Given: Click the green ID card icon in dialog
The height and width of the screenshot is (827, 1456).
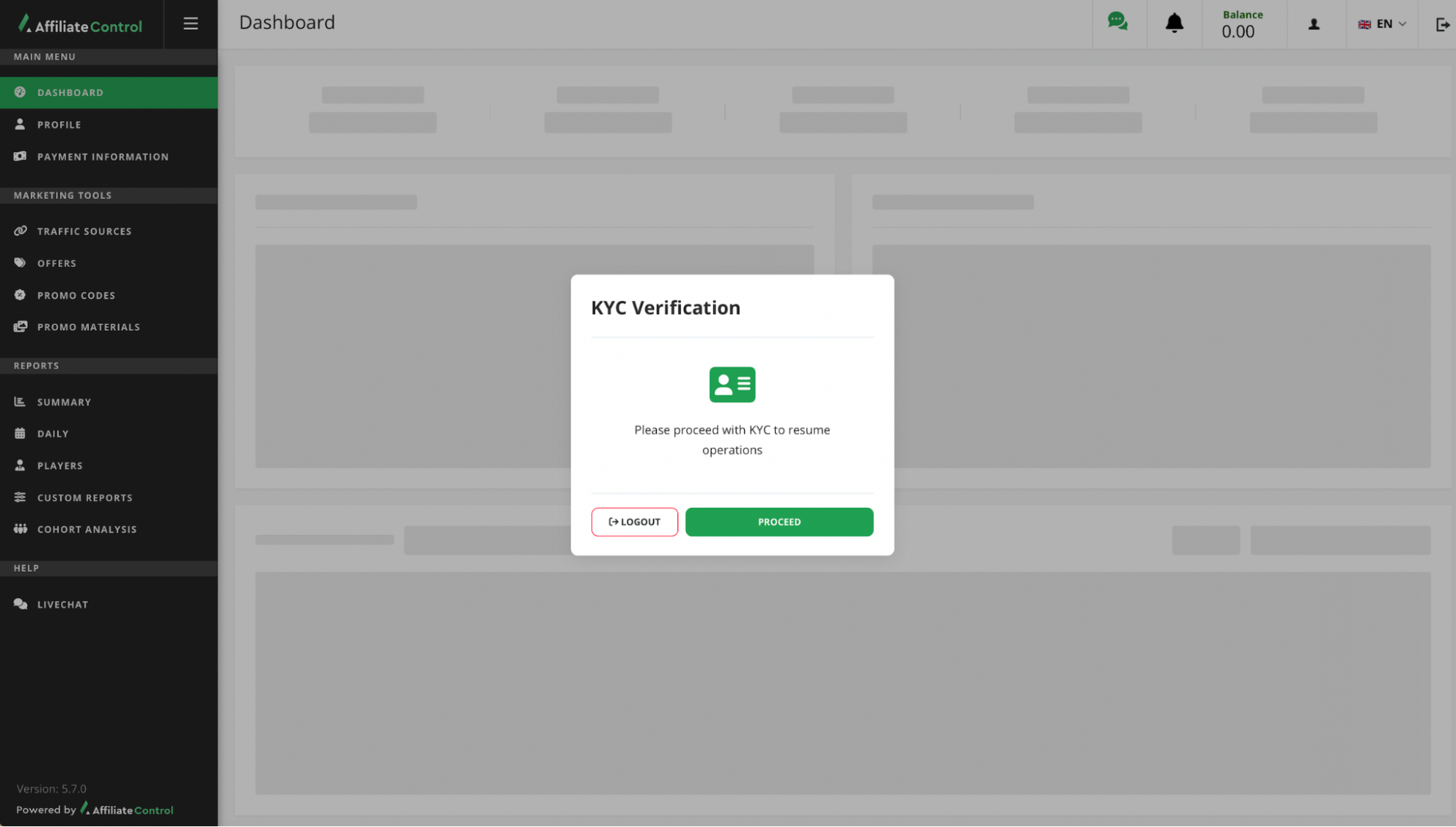Looking at the screenshot, I should pos(732,385).
